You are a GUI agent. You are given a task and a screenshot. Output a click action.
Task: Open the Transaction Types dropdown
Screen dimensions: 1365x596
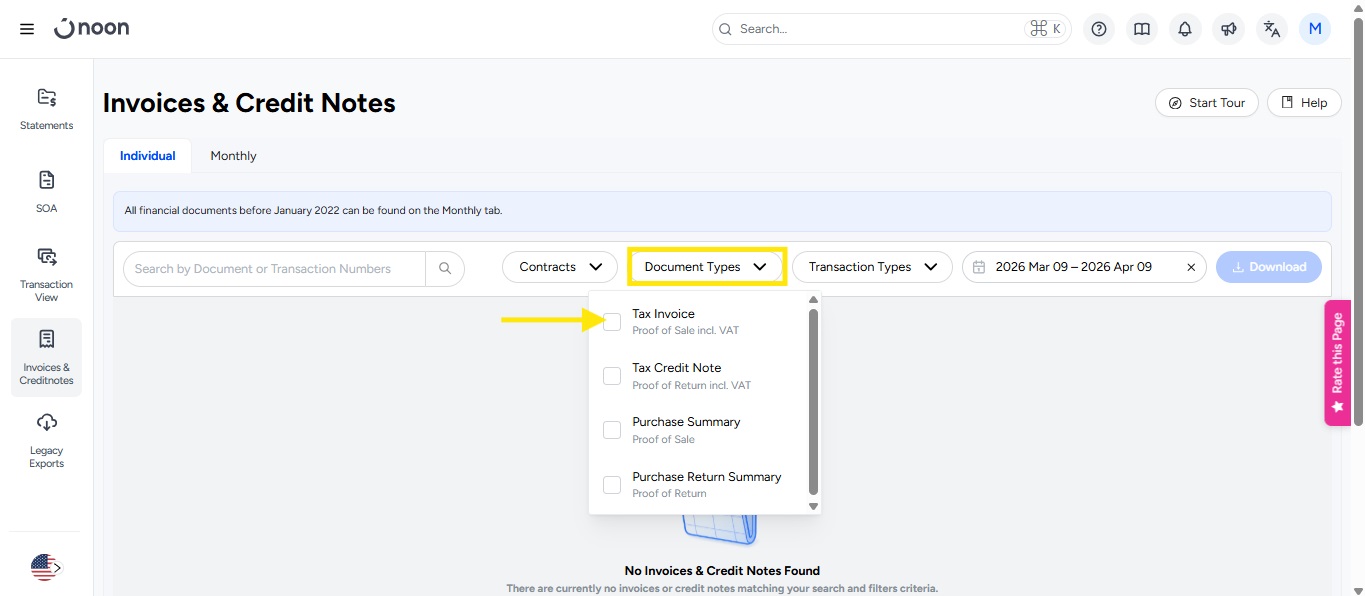pos(871,267)
